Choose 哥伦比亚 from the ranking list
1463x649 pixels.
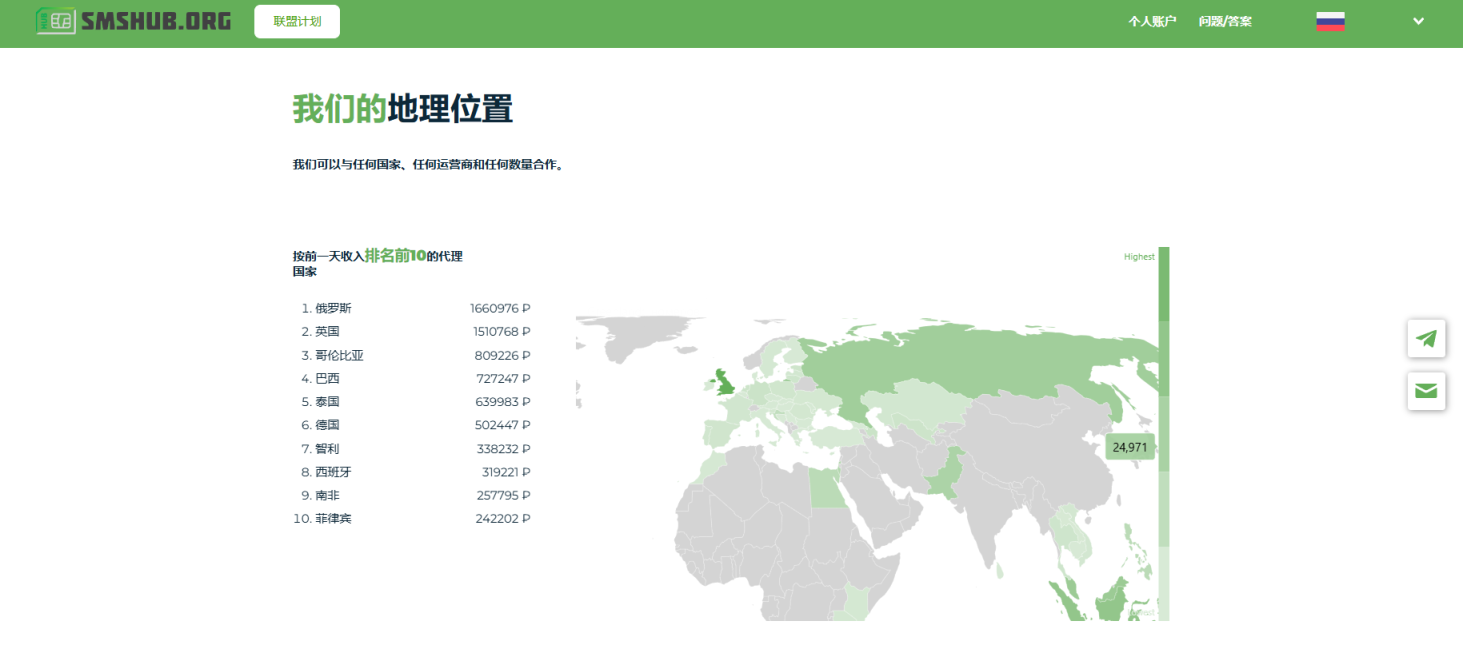(339, 356)
